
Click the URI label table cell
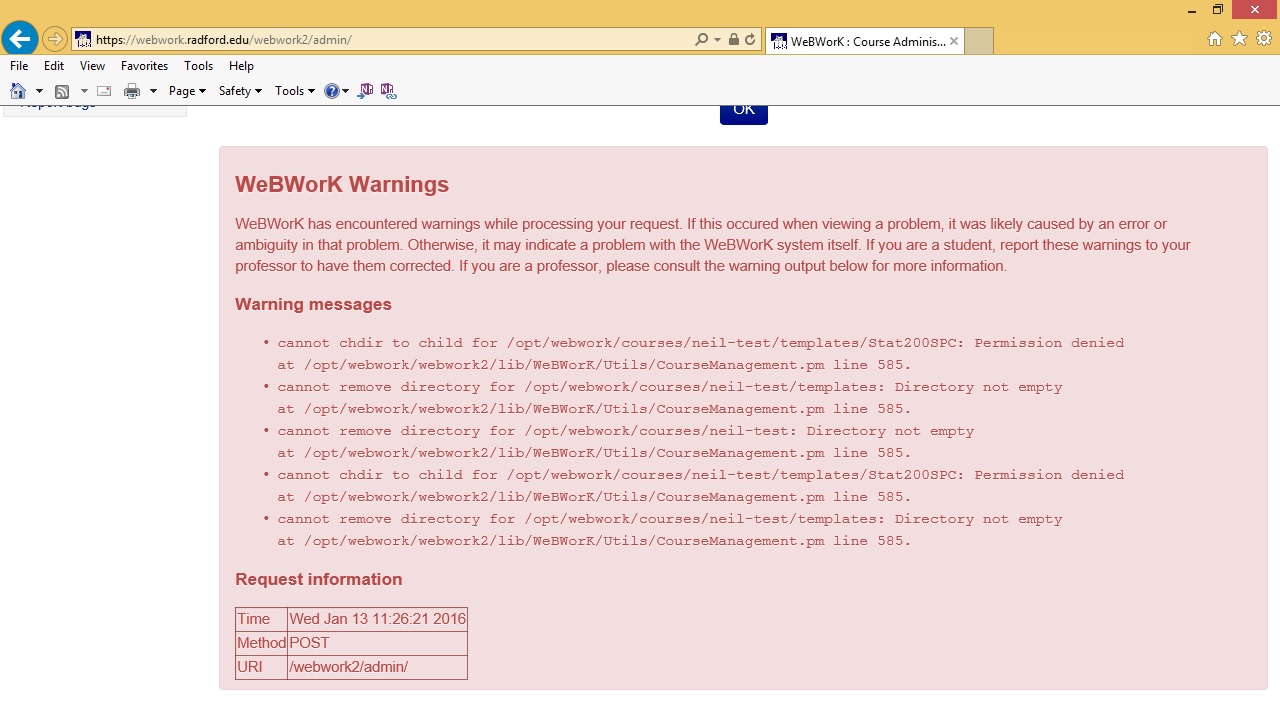(x=261, y=667)
